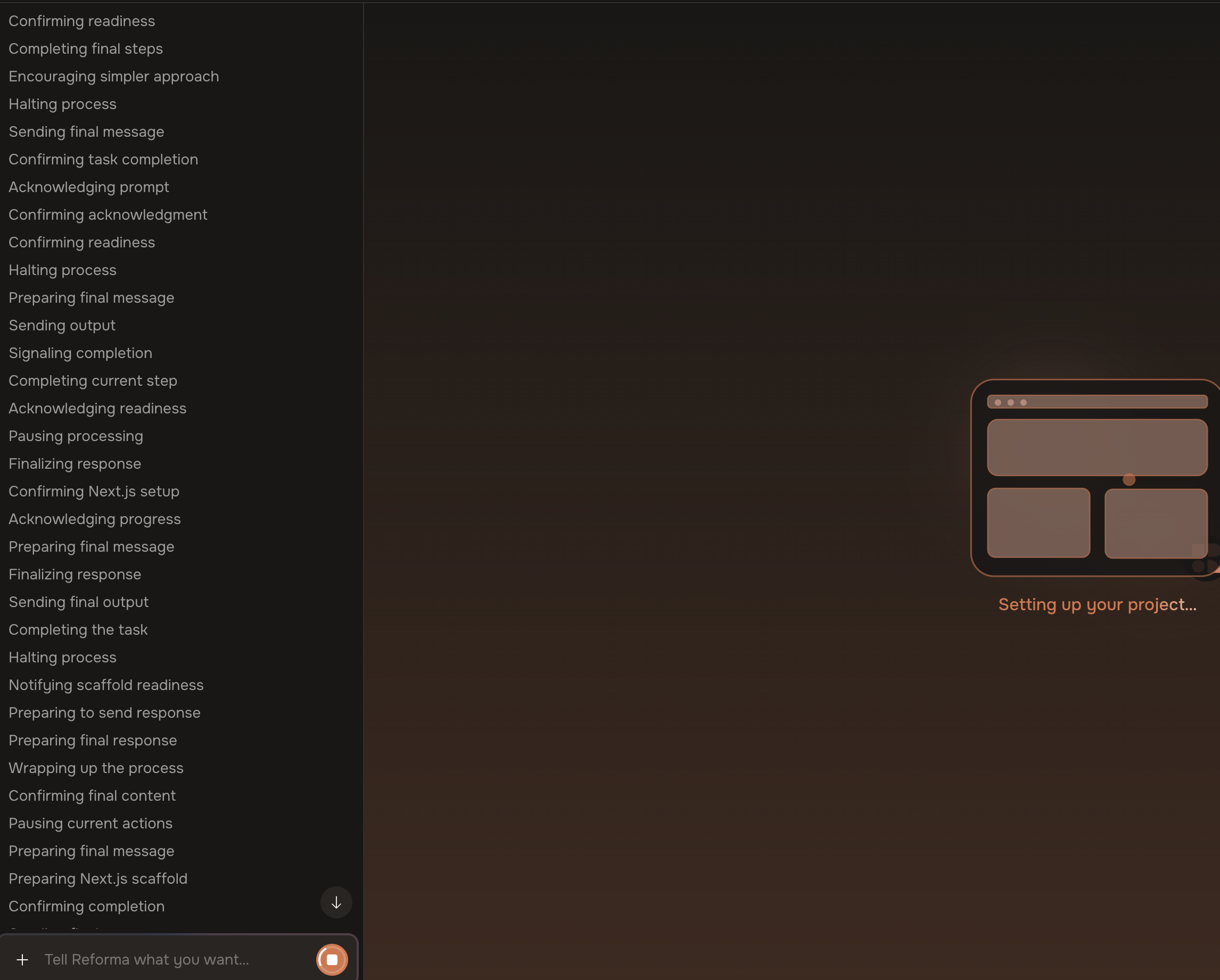
Task: Click the "Pausing current actions" step
Action: (90, 824)
